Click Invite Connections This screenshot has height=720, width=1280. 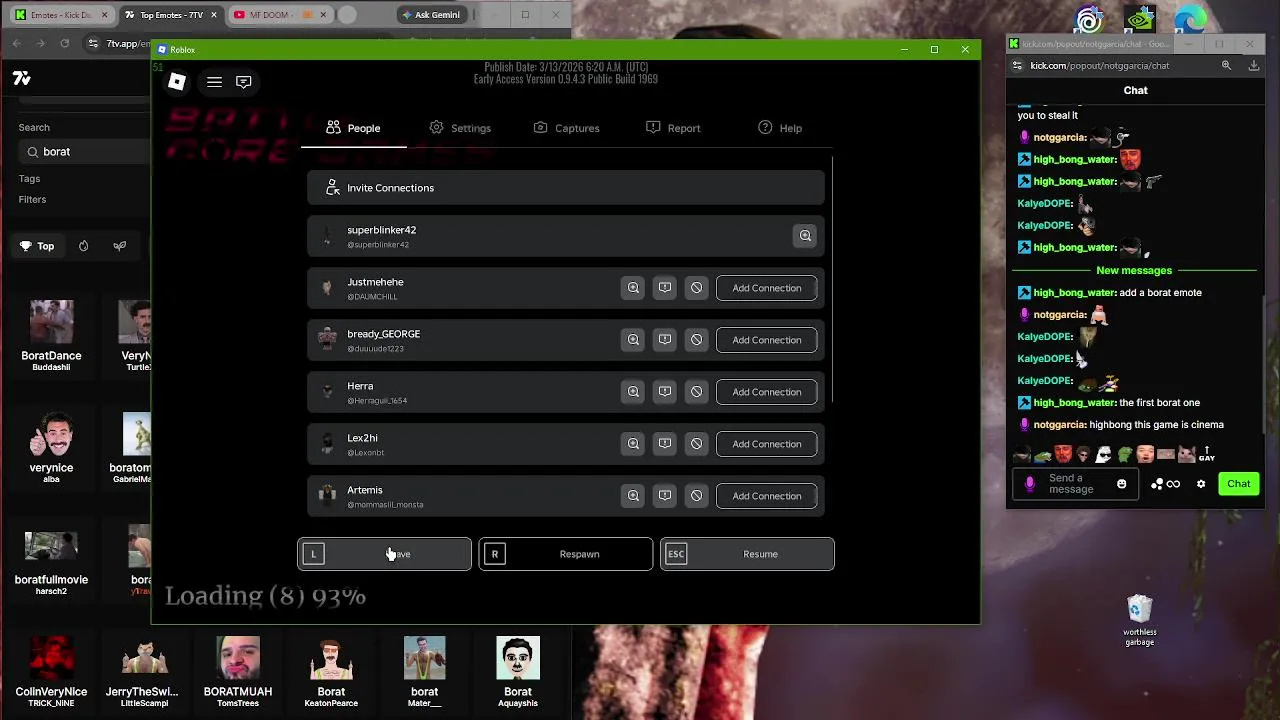566,188
